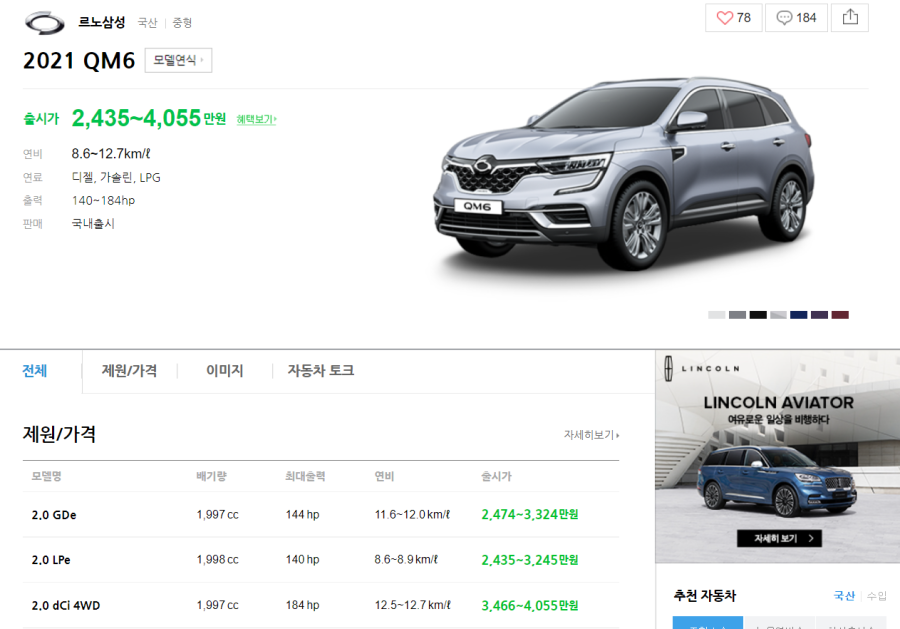900x629 pixels.
Task: Open the 184 comments speech bubble
Action: pos(796,18)
